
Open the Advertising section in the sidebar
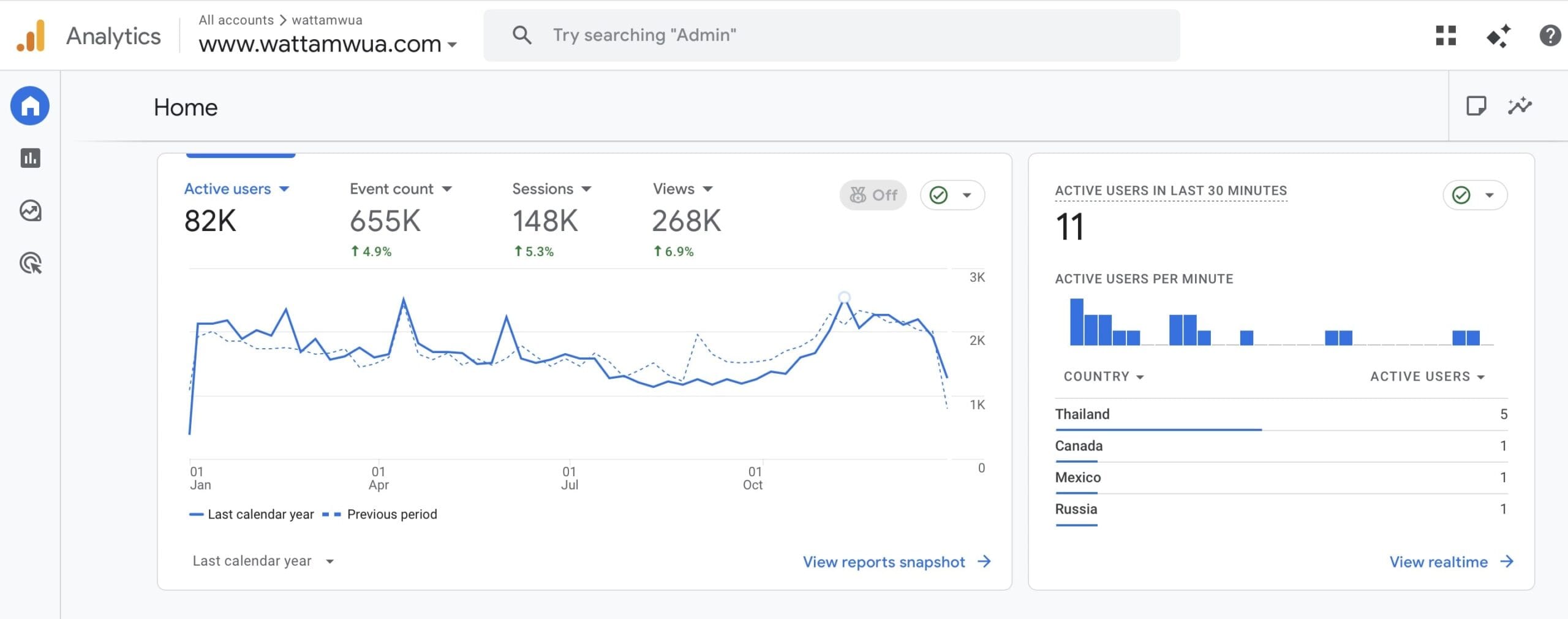click(x=29, y=264)
